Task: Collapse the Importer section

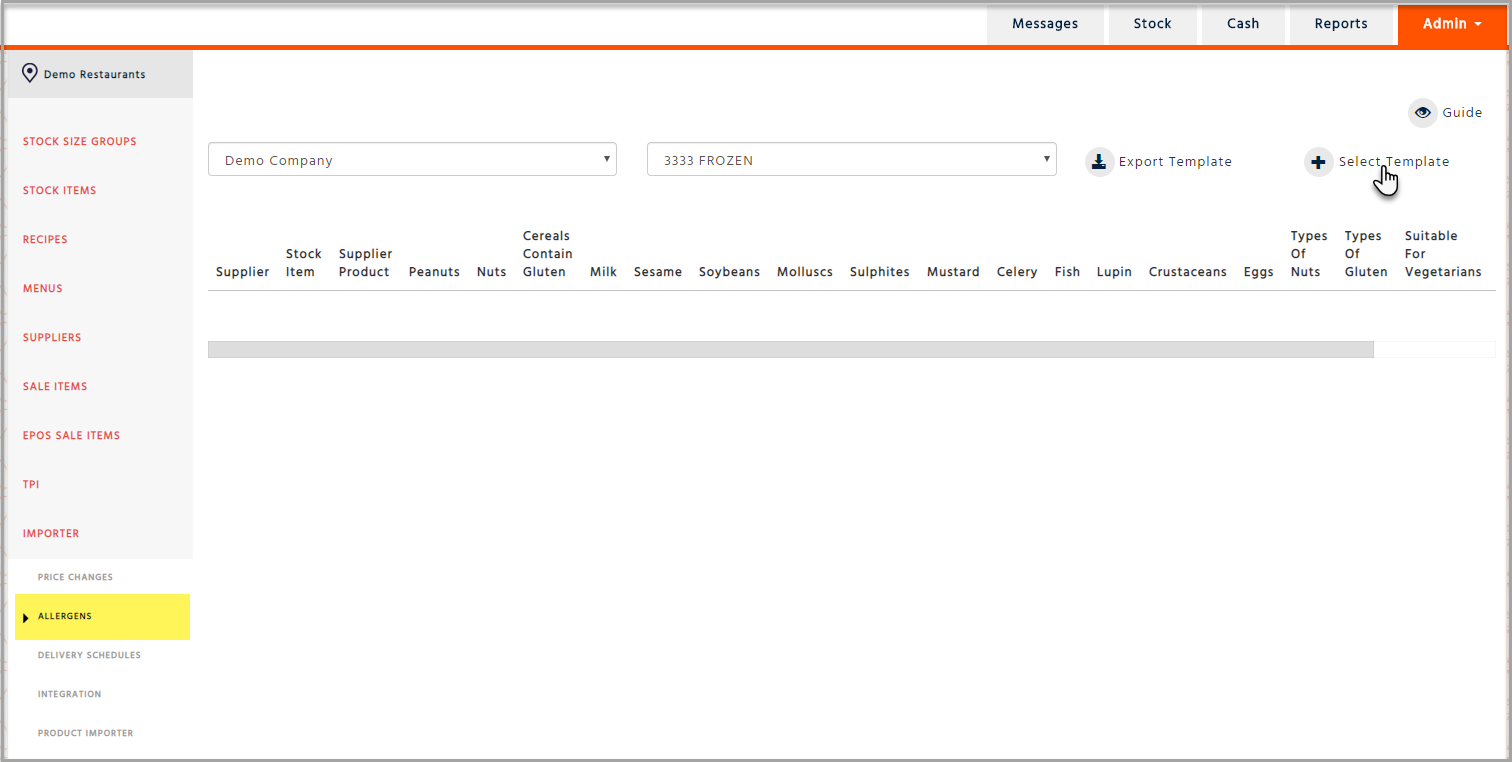Action: 51,534
